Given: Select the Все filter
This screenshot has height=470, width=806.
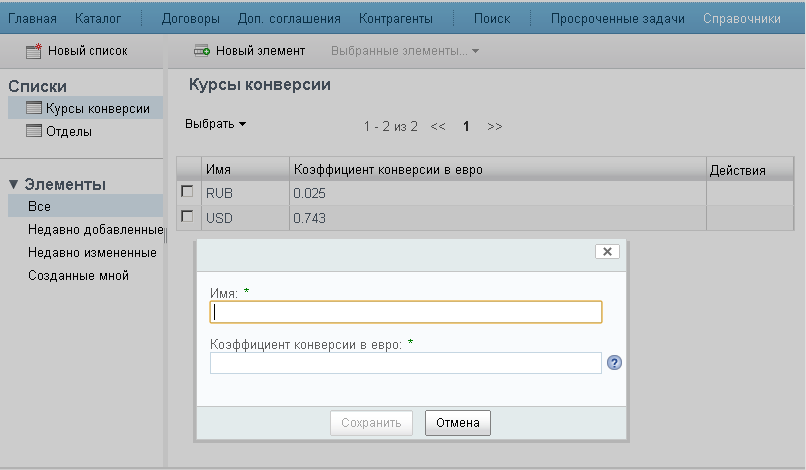Looking at the screenshot, I should pos(85,206).
